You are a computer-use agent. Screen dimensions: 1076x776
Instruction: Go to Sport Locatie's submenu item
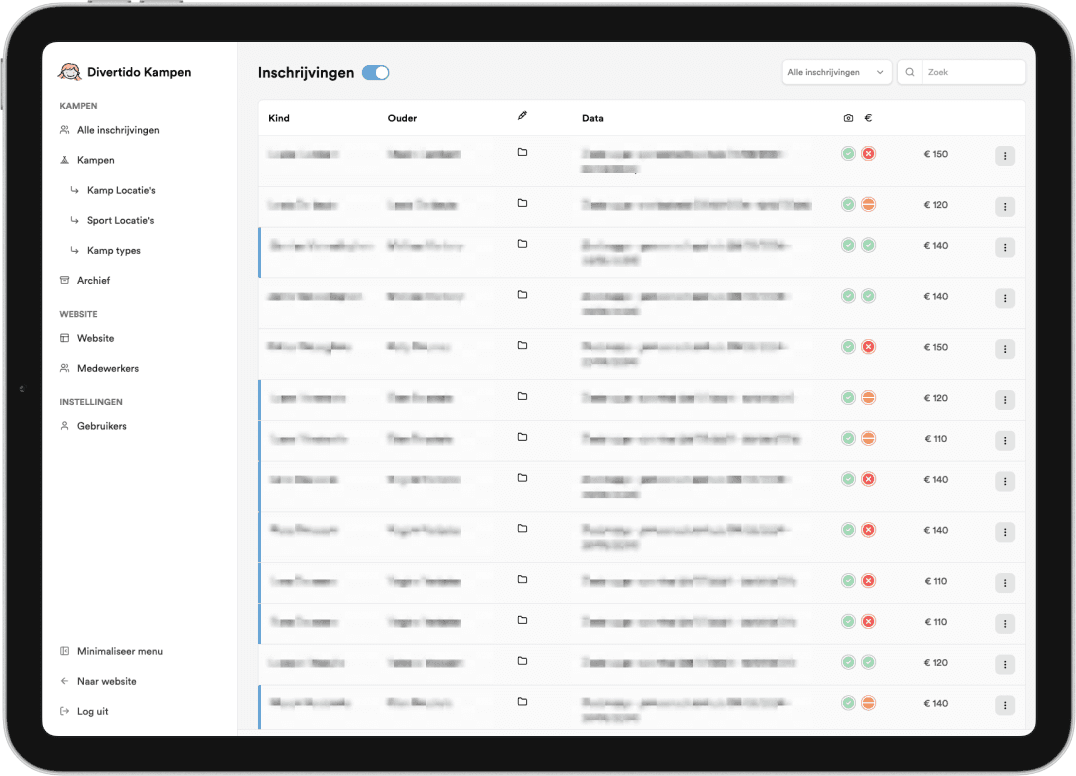point(120,220)
